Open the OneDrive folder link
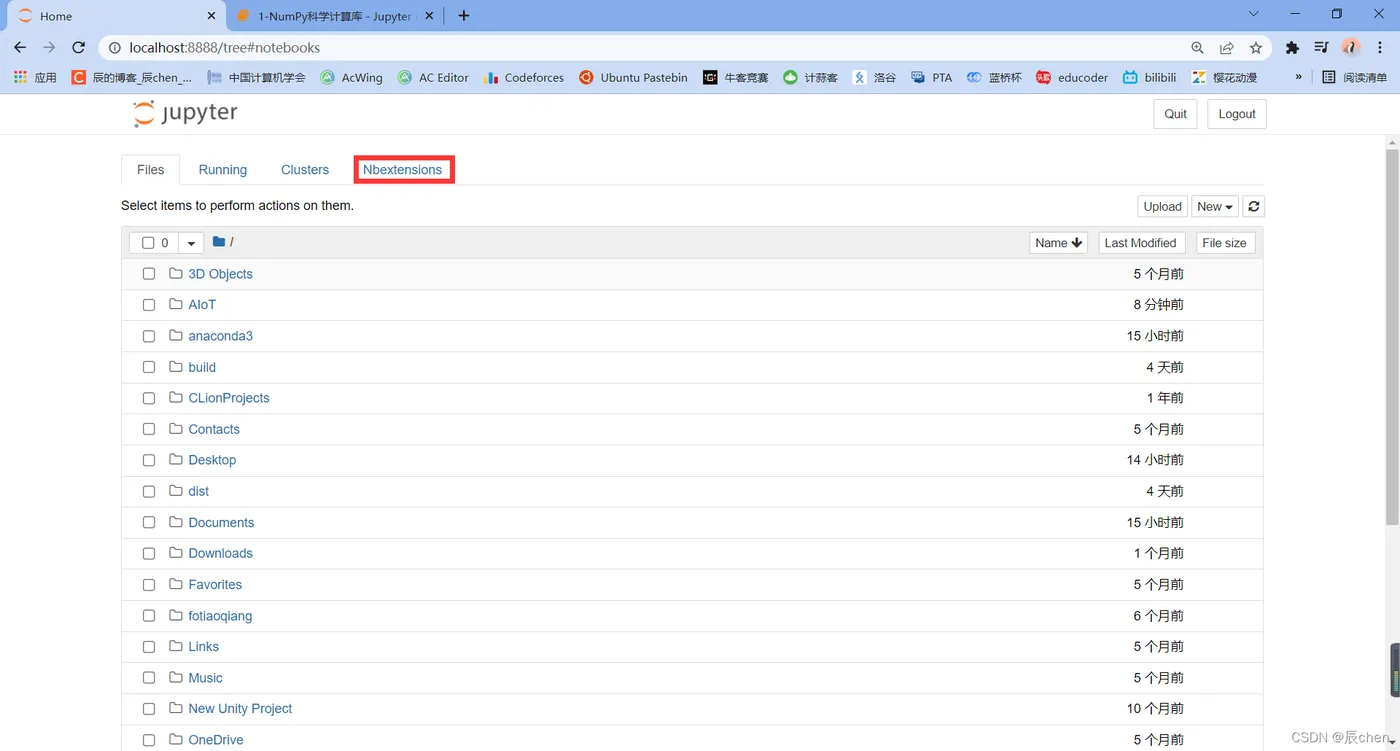This screenshot has width=1400, height=751. [216, 740]
